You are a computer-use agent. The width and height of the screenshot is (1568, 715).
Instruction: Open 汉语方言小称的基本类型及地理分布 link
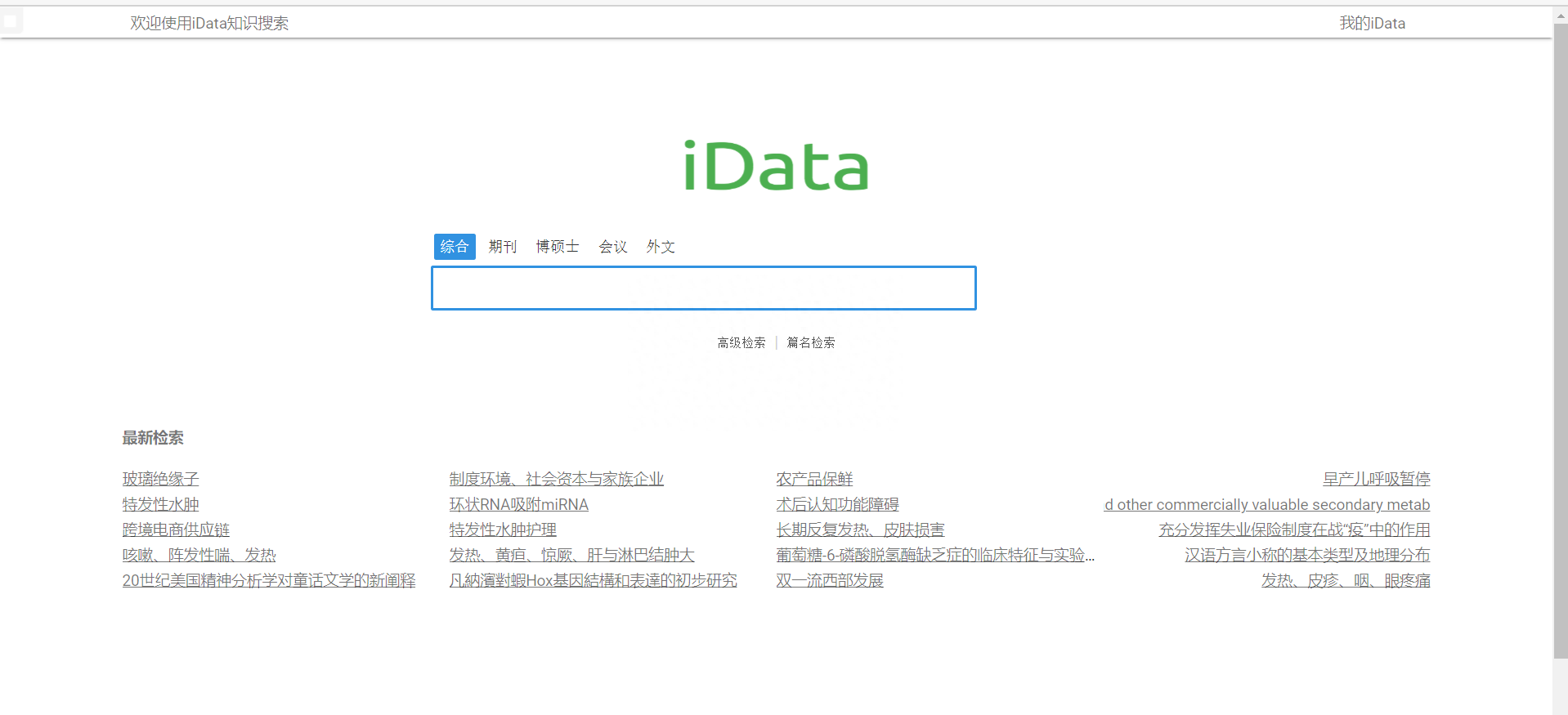coord(1307,555)
